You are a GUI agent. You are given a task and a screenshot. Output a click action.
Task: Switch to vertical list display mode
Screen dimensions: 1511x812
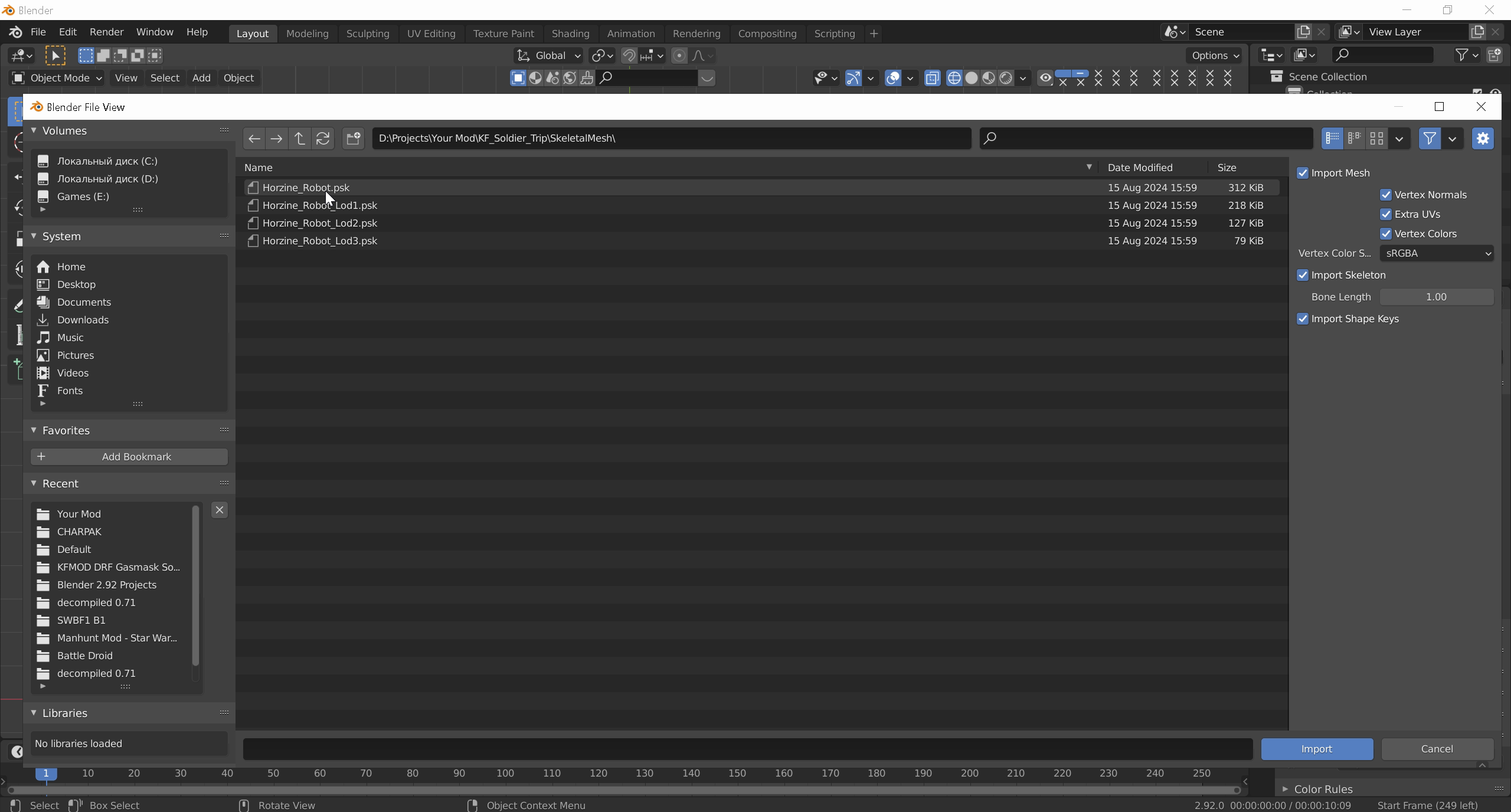1332,139
